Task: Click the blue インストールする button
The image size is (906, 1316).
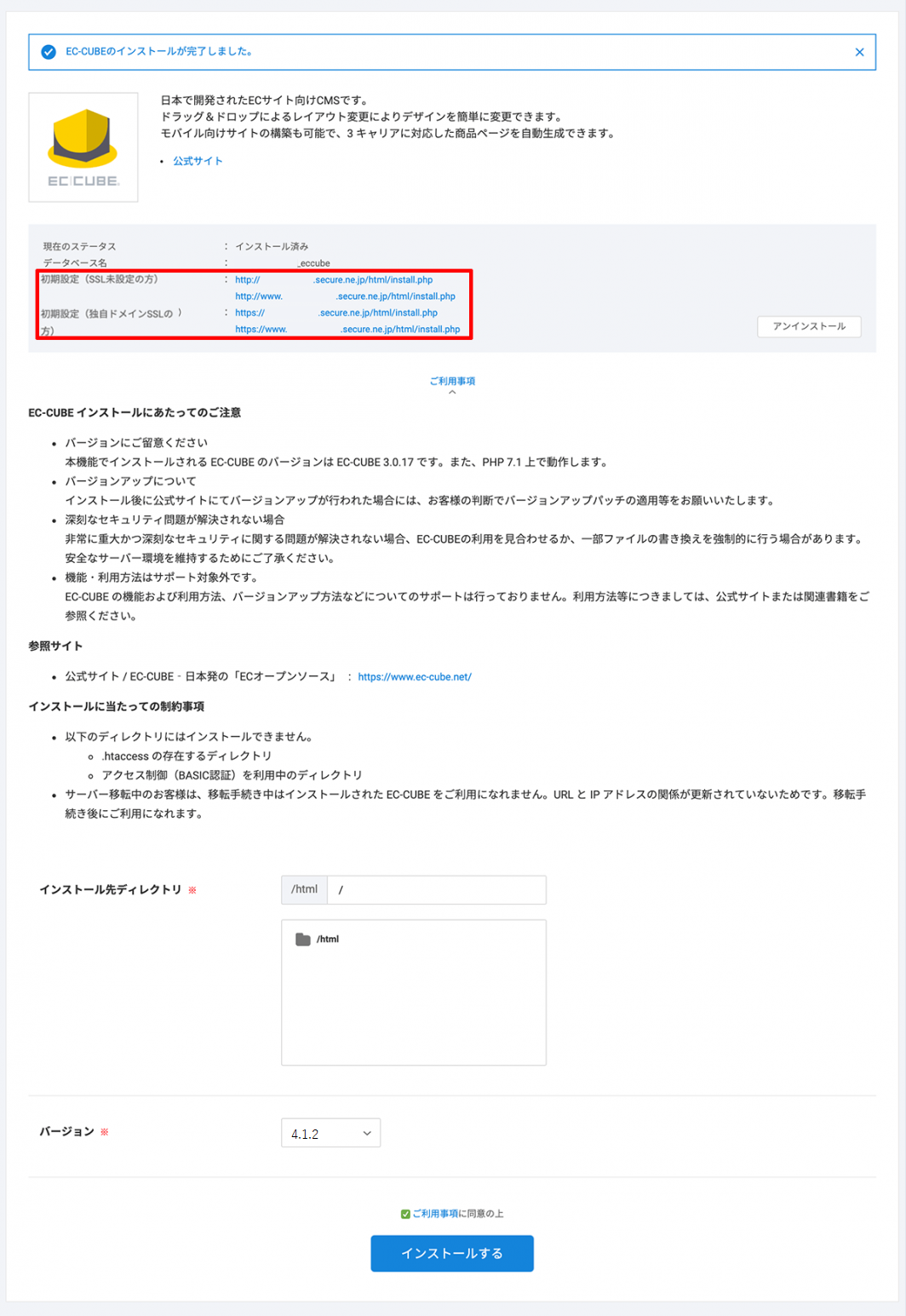Action: (x=452, y=1254)
